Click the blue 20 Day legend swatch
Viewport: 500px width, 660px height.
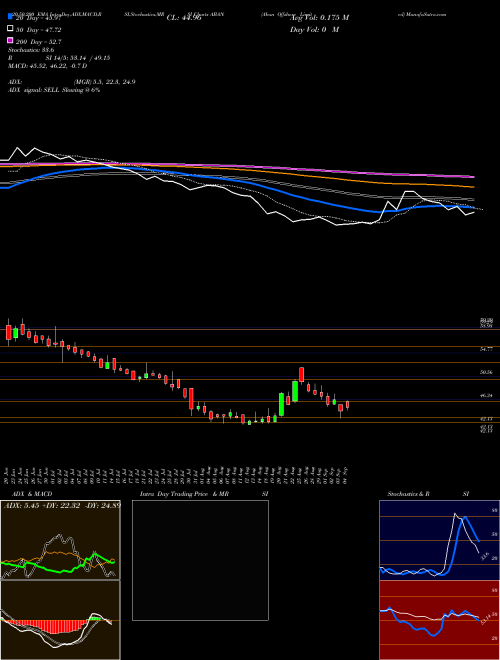11,17
